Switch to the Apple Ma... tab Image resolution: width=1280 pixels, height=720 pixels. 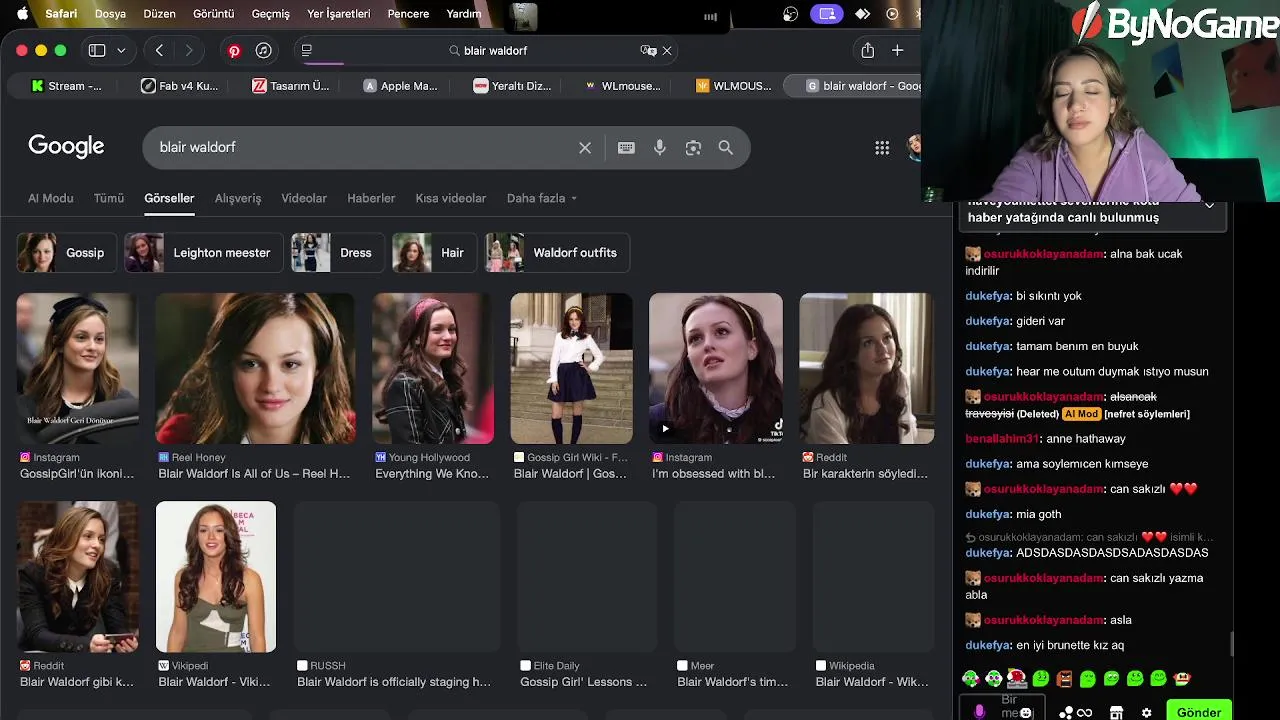pyautogui.click(x=400, y=86)
